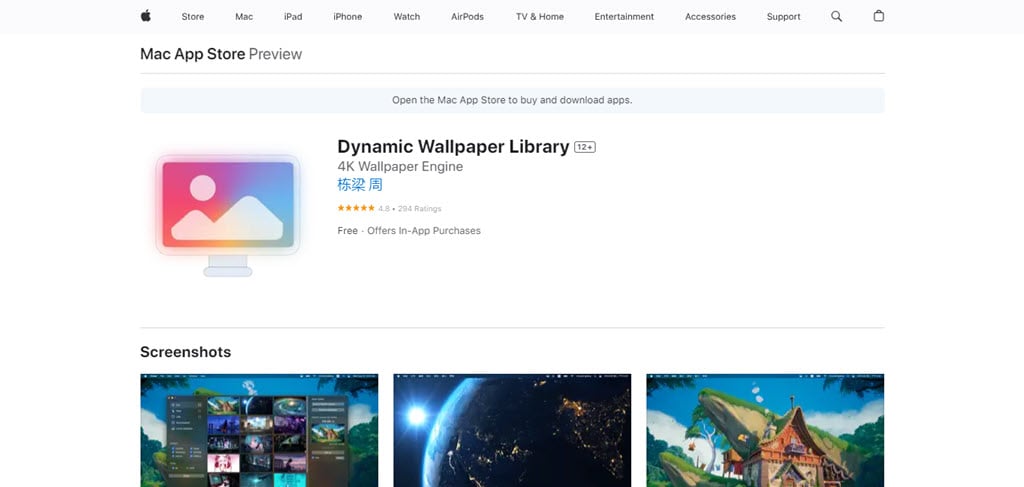The height and width of the screenshot is (487, 1024).
Task: Open the Entertainment menu
Action: click(624, 17)
